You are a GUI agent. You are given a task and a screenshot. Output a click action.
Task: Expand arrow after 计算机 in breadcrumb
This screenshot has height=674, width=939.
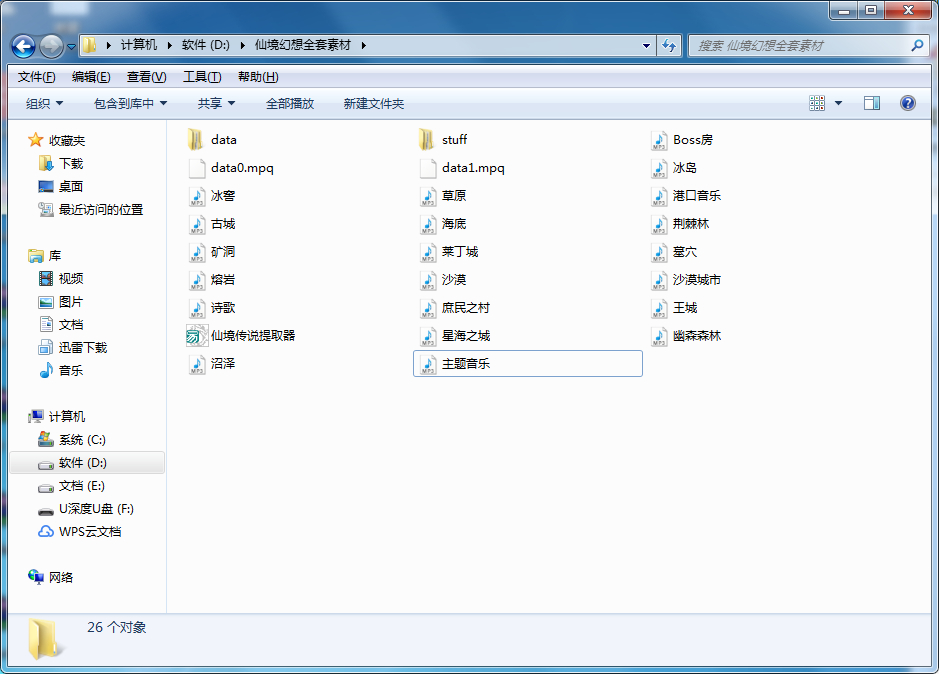click(x=169, y=45)
